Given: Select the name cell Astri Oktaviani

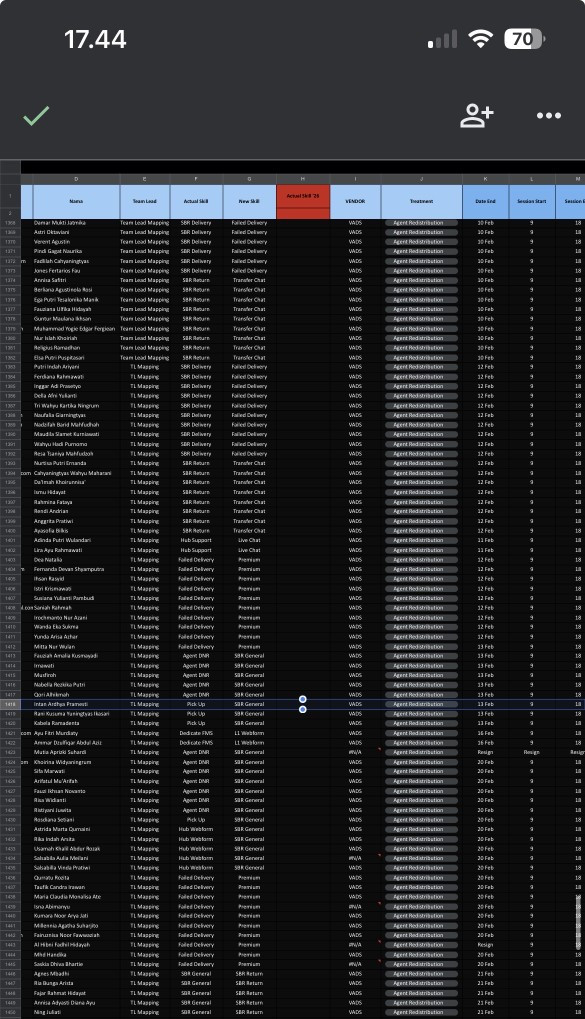Looking at the screenshot, I should [x=76, y=232].
